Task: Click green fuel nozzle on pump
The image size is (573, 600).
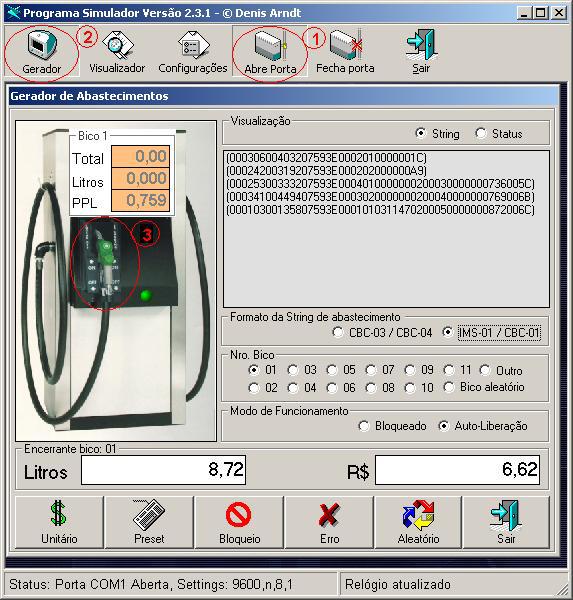Action: [107, 253]
